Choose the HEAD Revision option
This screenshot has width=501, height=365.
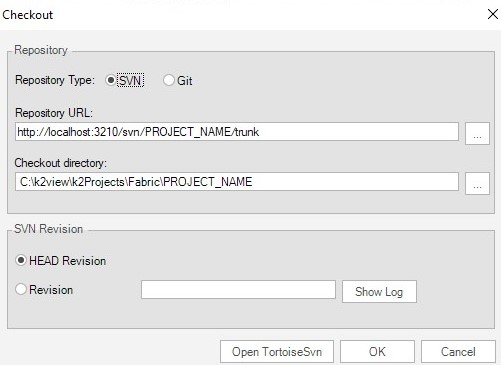pyautogui.click(x=21, y=260)
